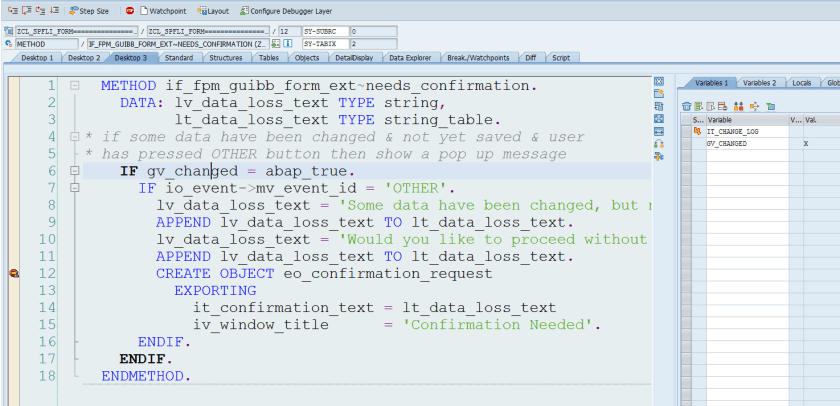Open Step Size setting
This screenshot has height=406, width=840.
point(89,11)
